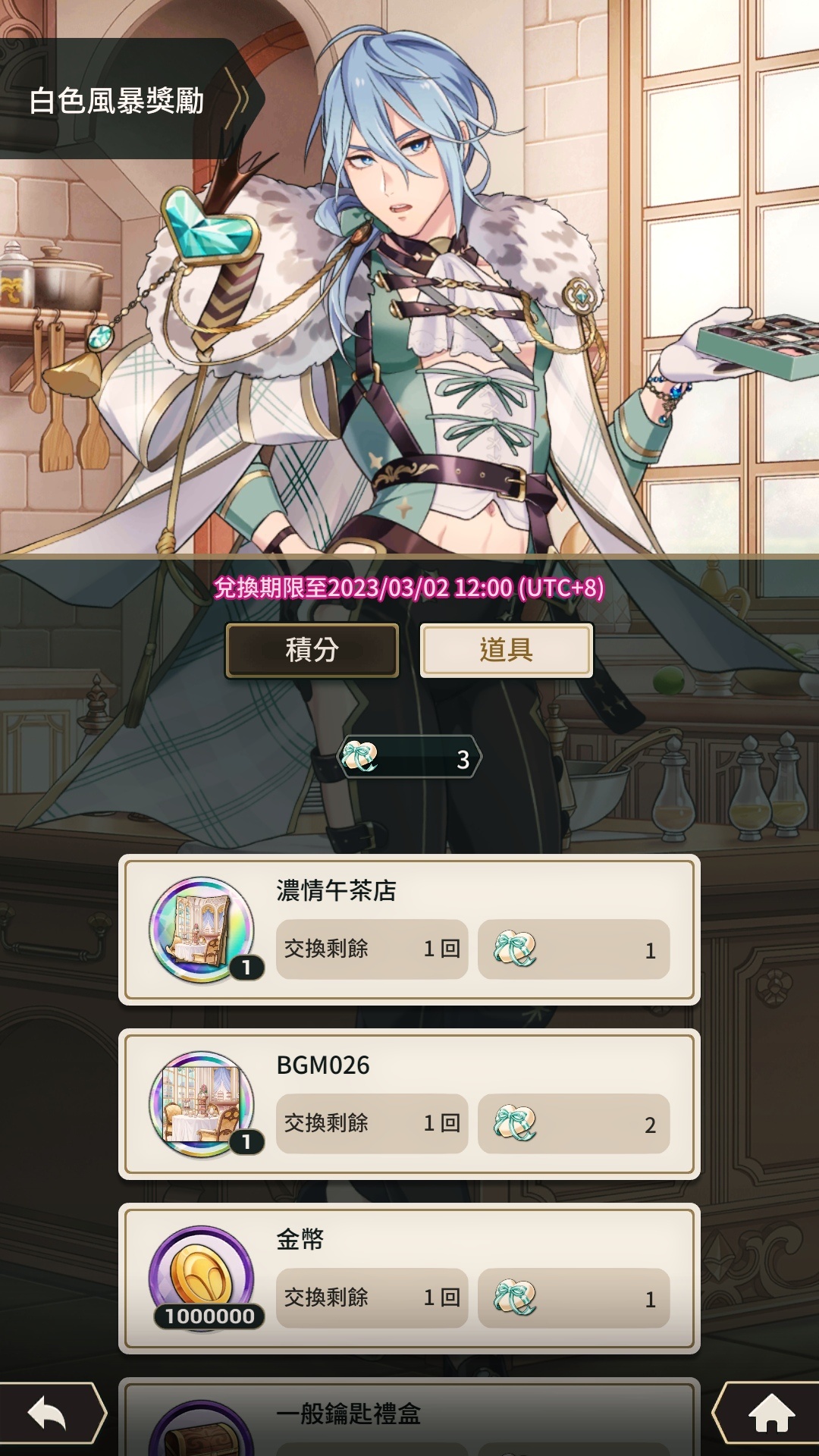Tap the 濃情午茶店 item icon
Viewport: 819px width, 1456px height.
pyautogui.click(x=202, y=930)
